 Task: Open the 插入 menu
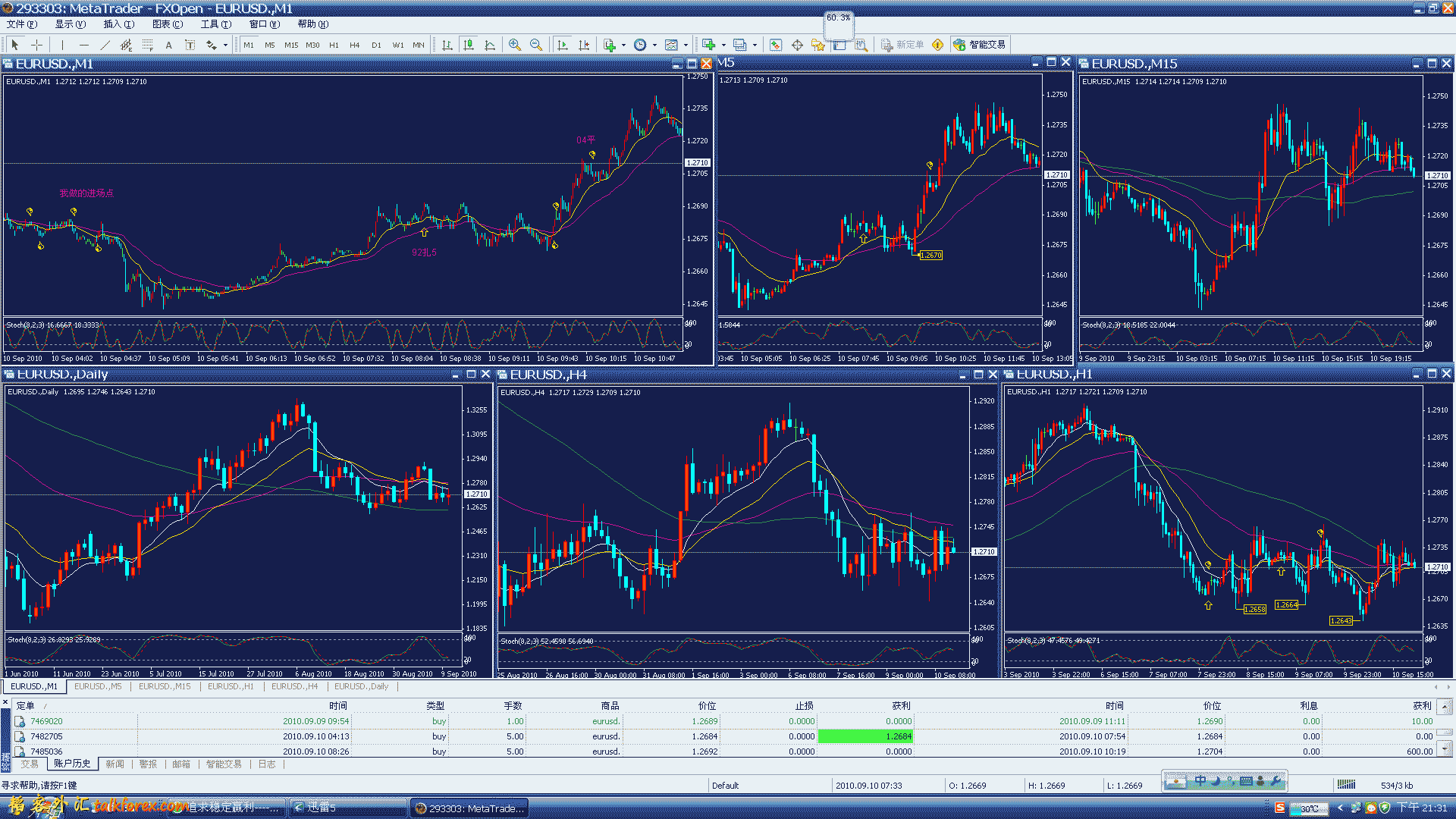pos(119,24)
